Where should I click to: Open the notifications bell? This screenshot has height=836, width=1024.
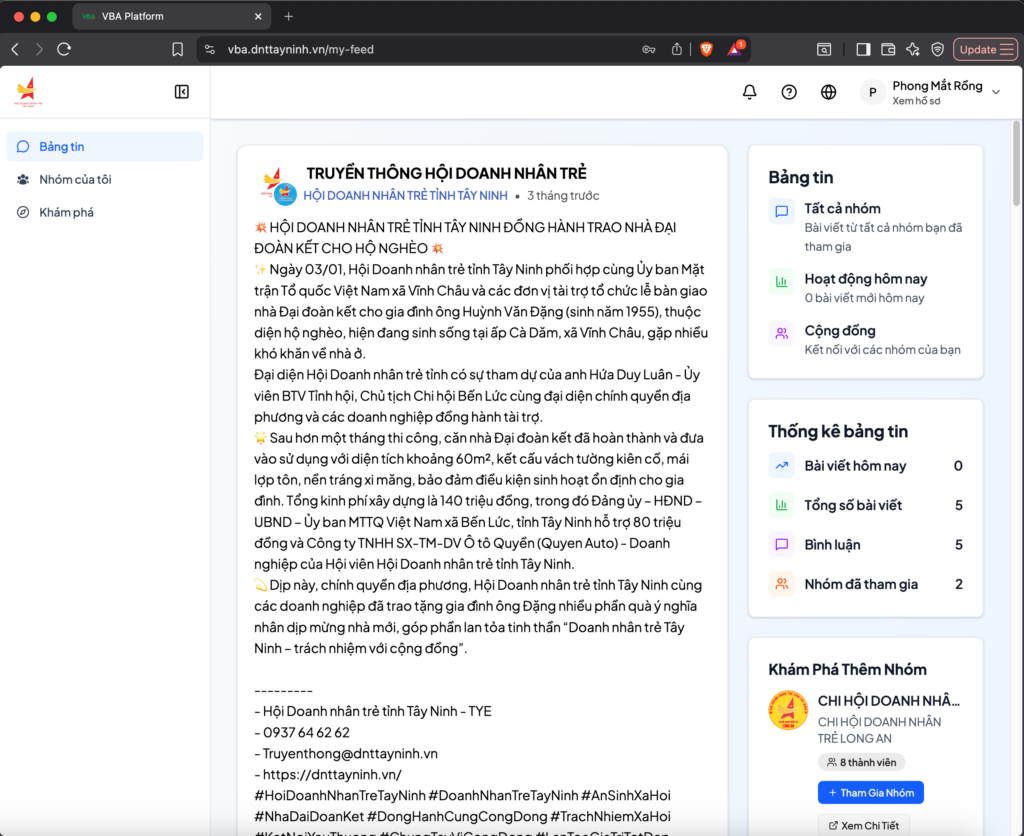[749, 92]
